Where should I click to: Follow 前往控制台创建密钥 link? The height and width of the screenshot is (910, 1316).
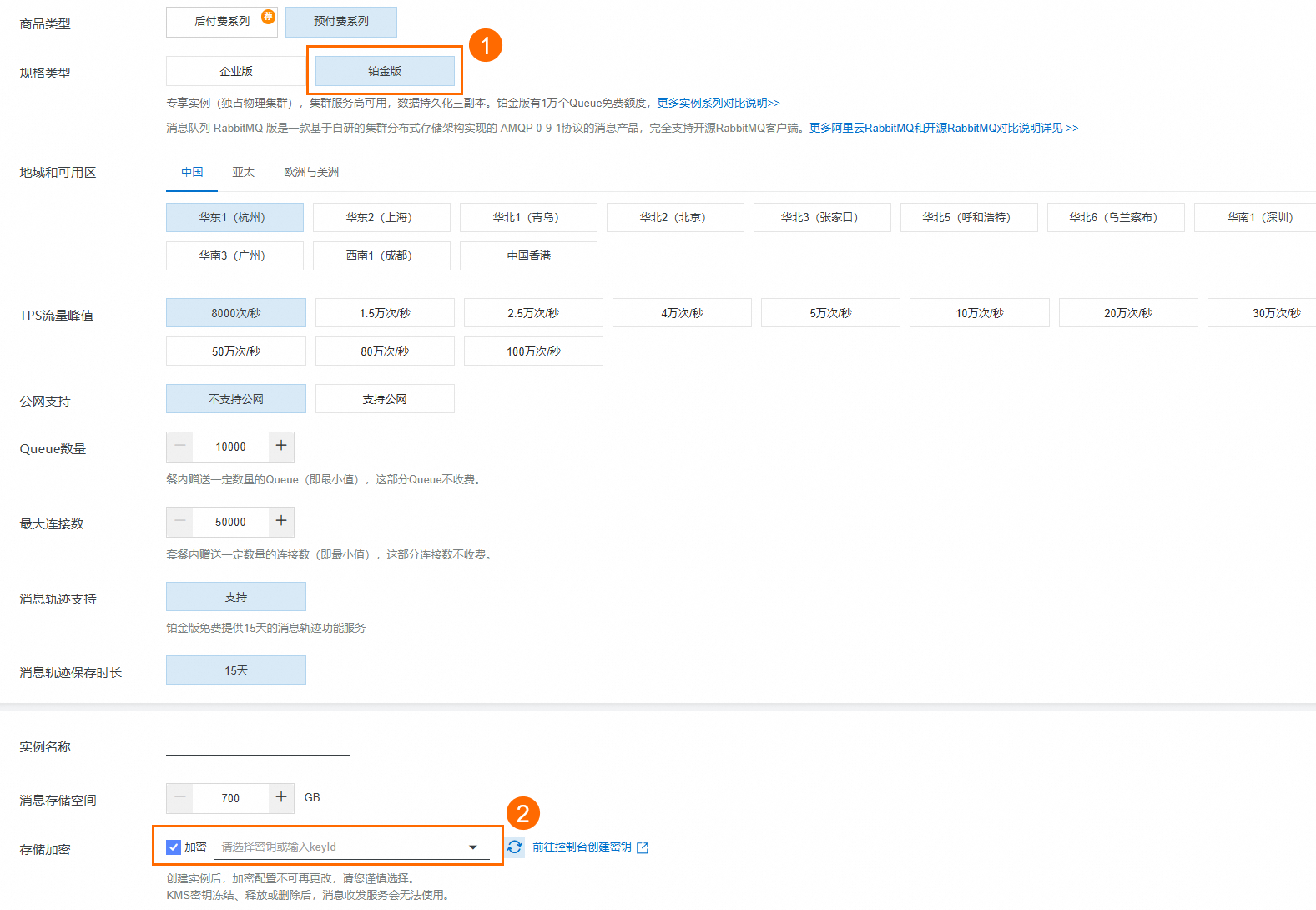pyautogui.click(x=582, y=847)
